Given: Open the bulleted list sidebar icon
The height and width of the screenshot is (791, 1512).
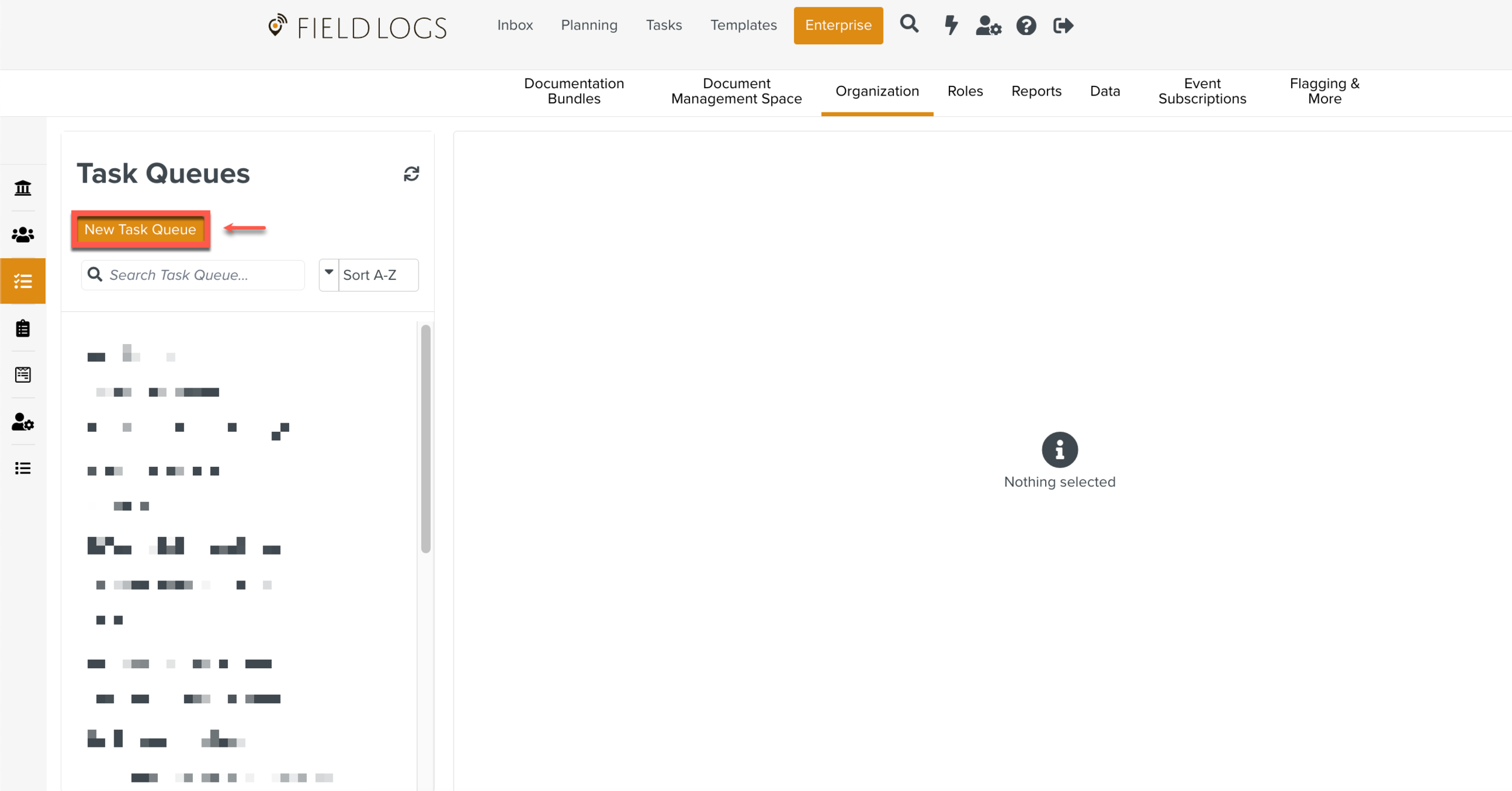Looking at the screenshot, I should pyautogui.click(x=23, y=468).
